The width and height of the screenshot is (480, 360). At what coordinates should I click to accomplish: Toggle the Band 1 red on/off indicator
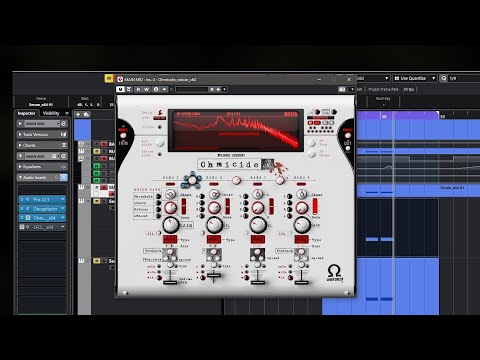tap(170, 184)
